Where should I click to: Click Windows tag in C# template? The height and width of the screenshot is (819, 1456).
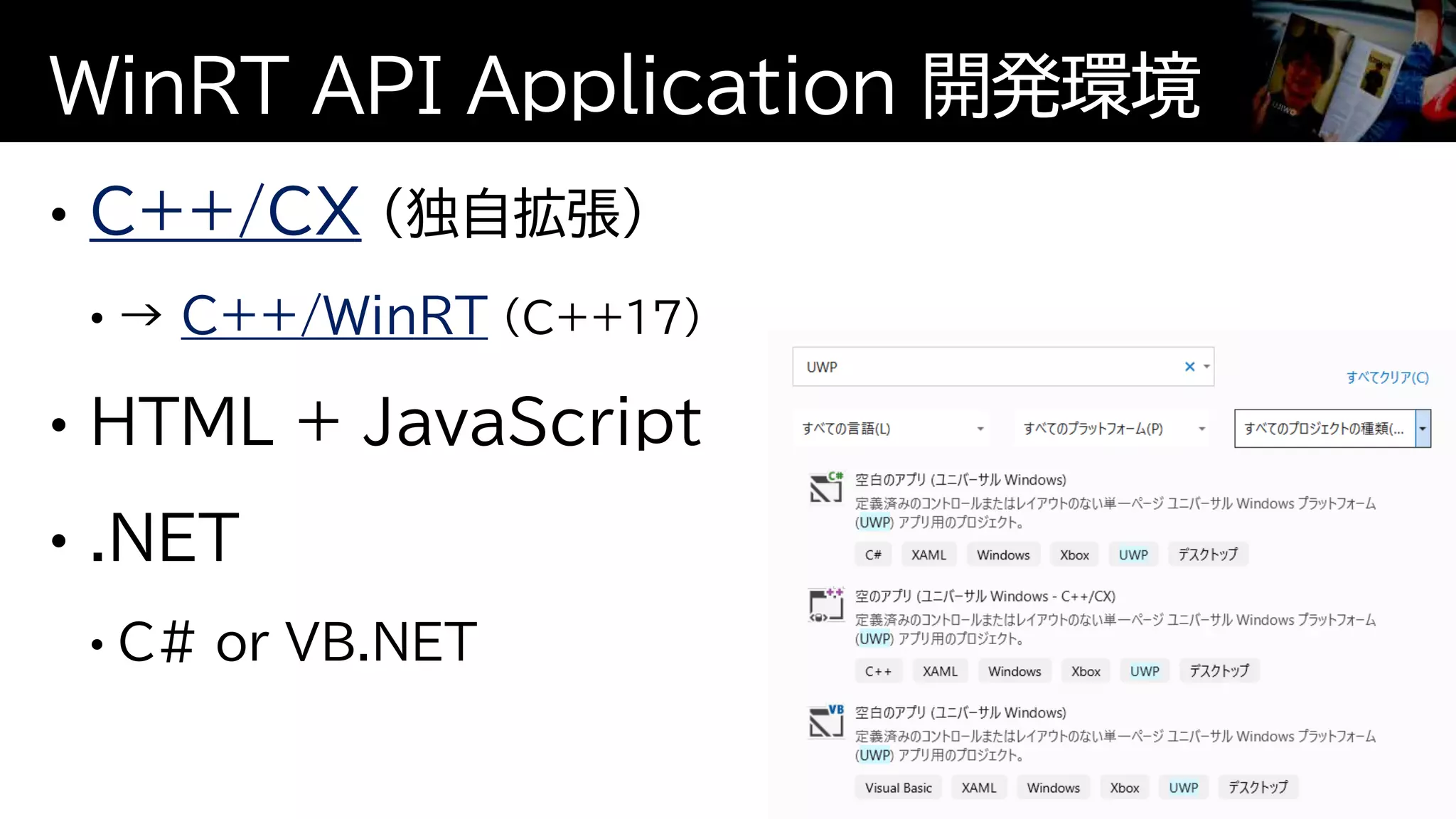tap(1003, 555)
